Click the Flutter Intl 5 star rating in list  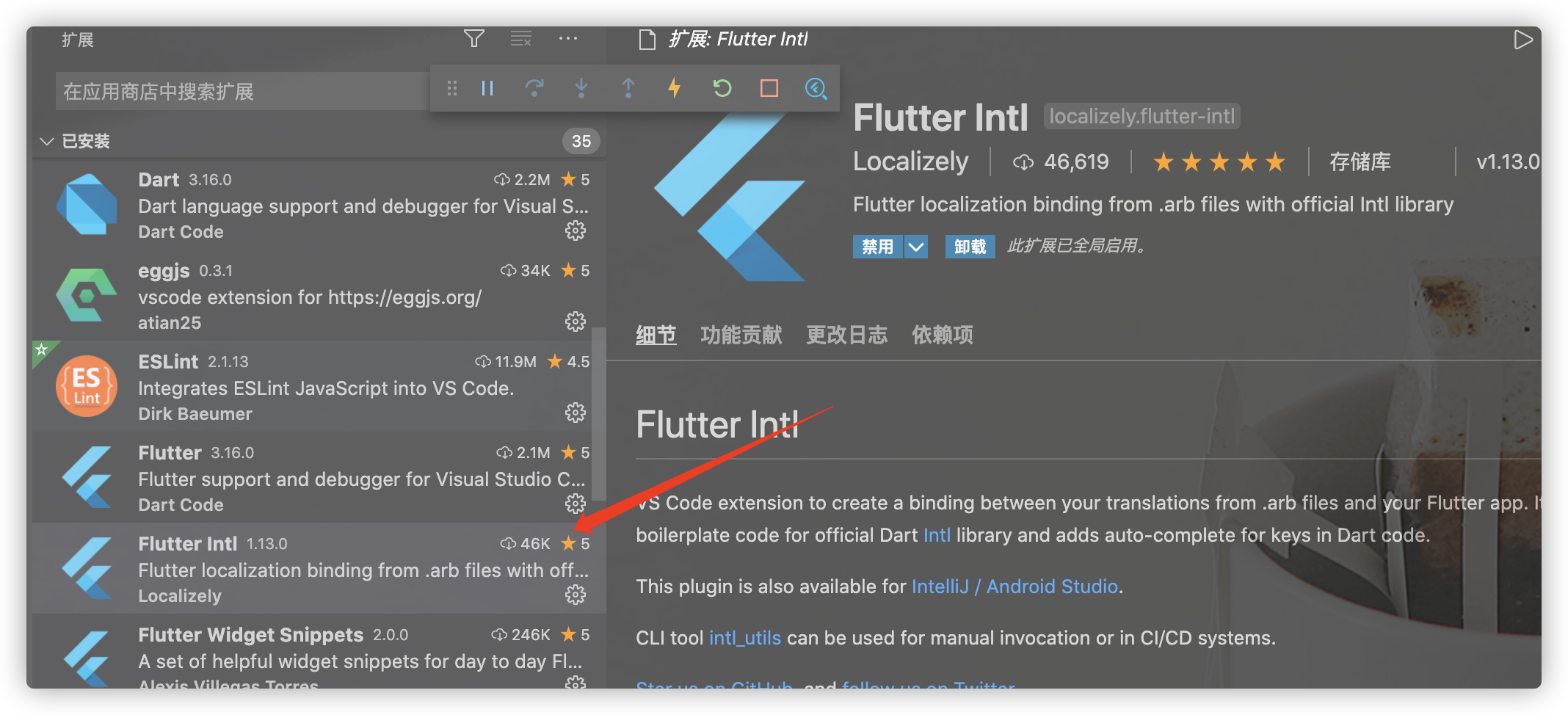(576, 543)
